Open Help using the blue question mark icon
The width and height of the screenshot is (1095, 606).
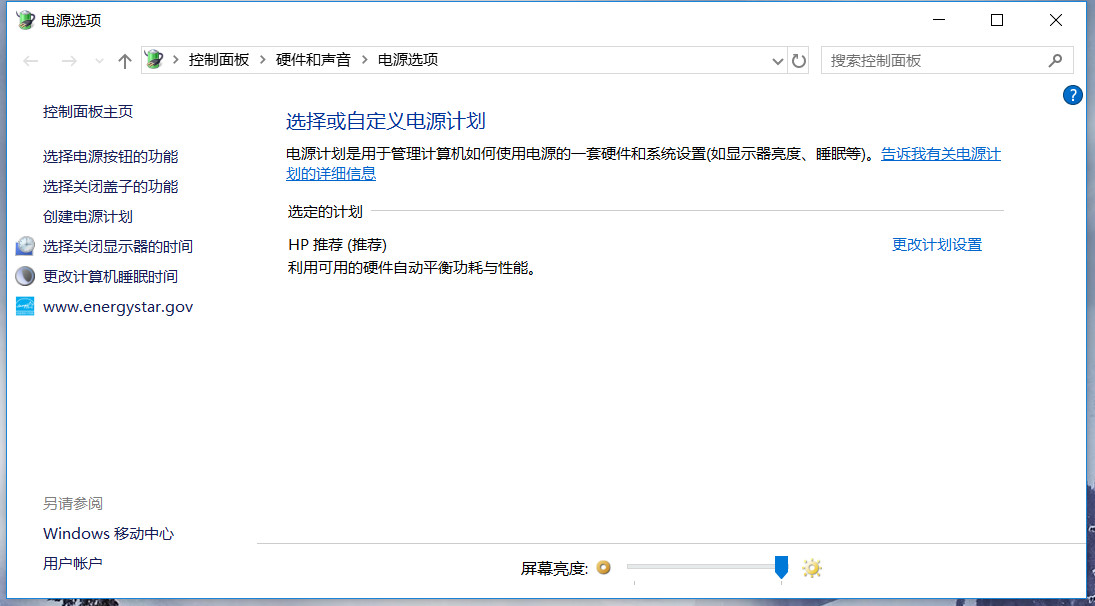[x=1072, y=95]
